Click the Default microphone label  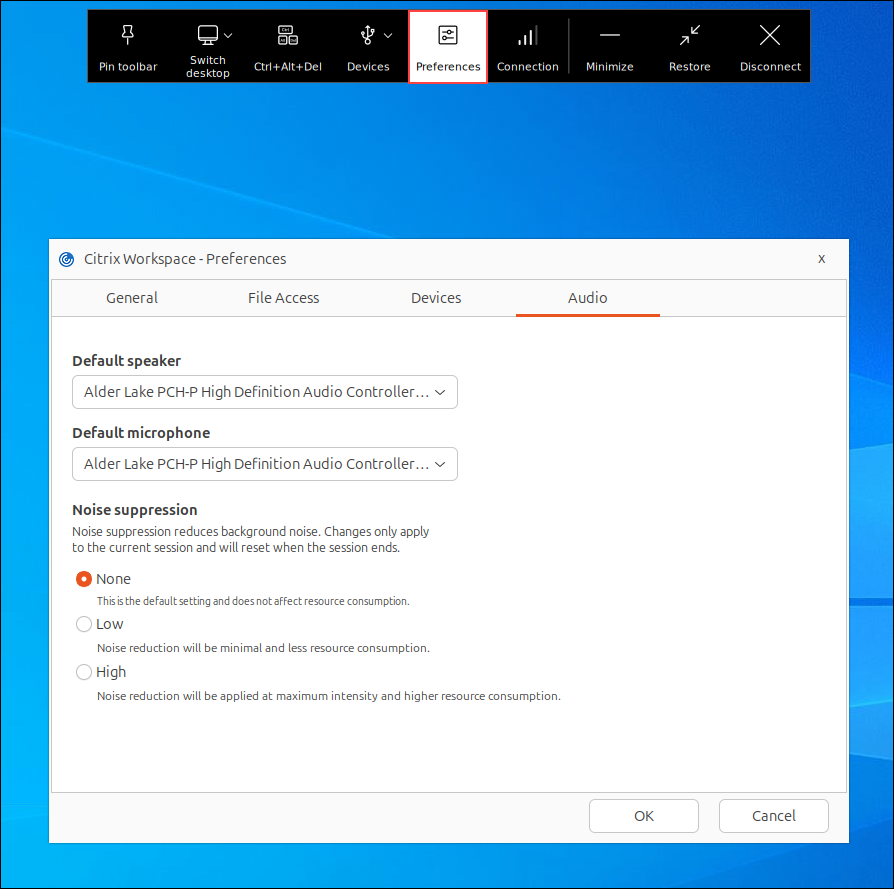(x=141, y=433)
